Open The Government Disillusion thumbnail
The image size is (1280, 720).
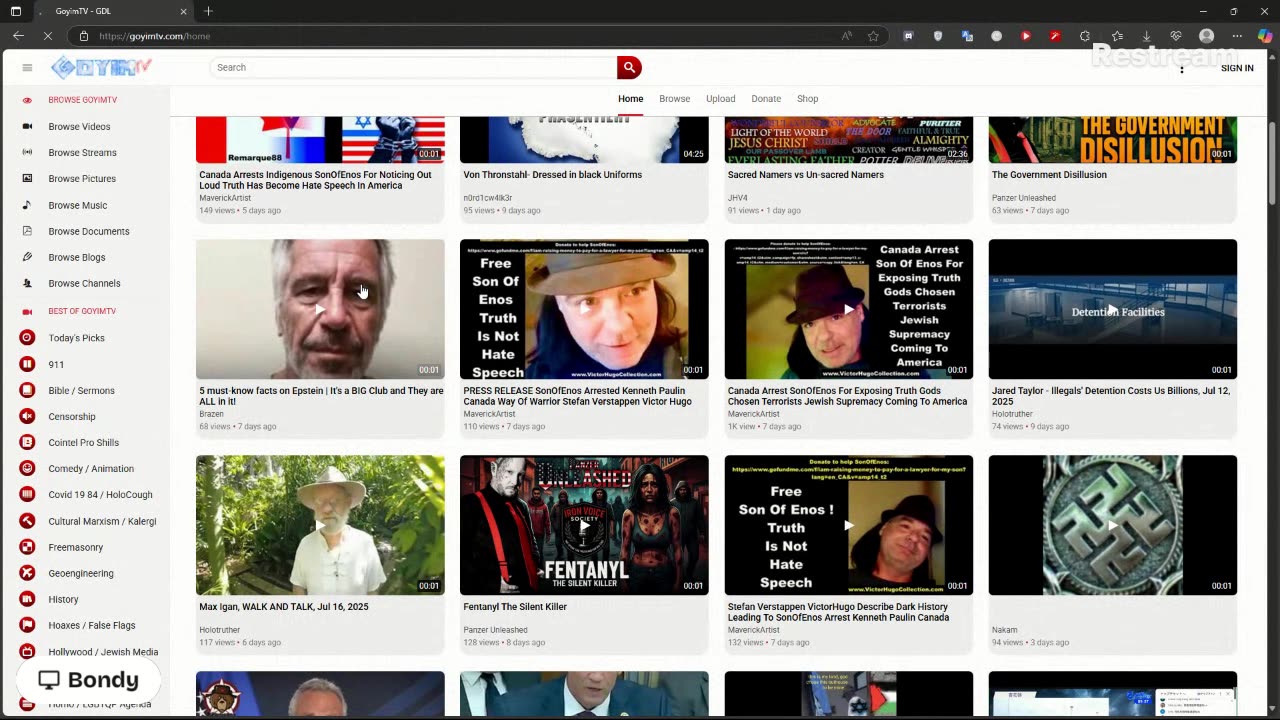click(x=1113, y=139)
